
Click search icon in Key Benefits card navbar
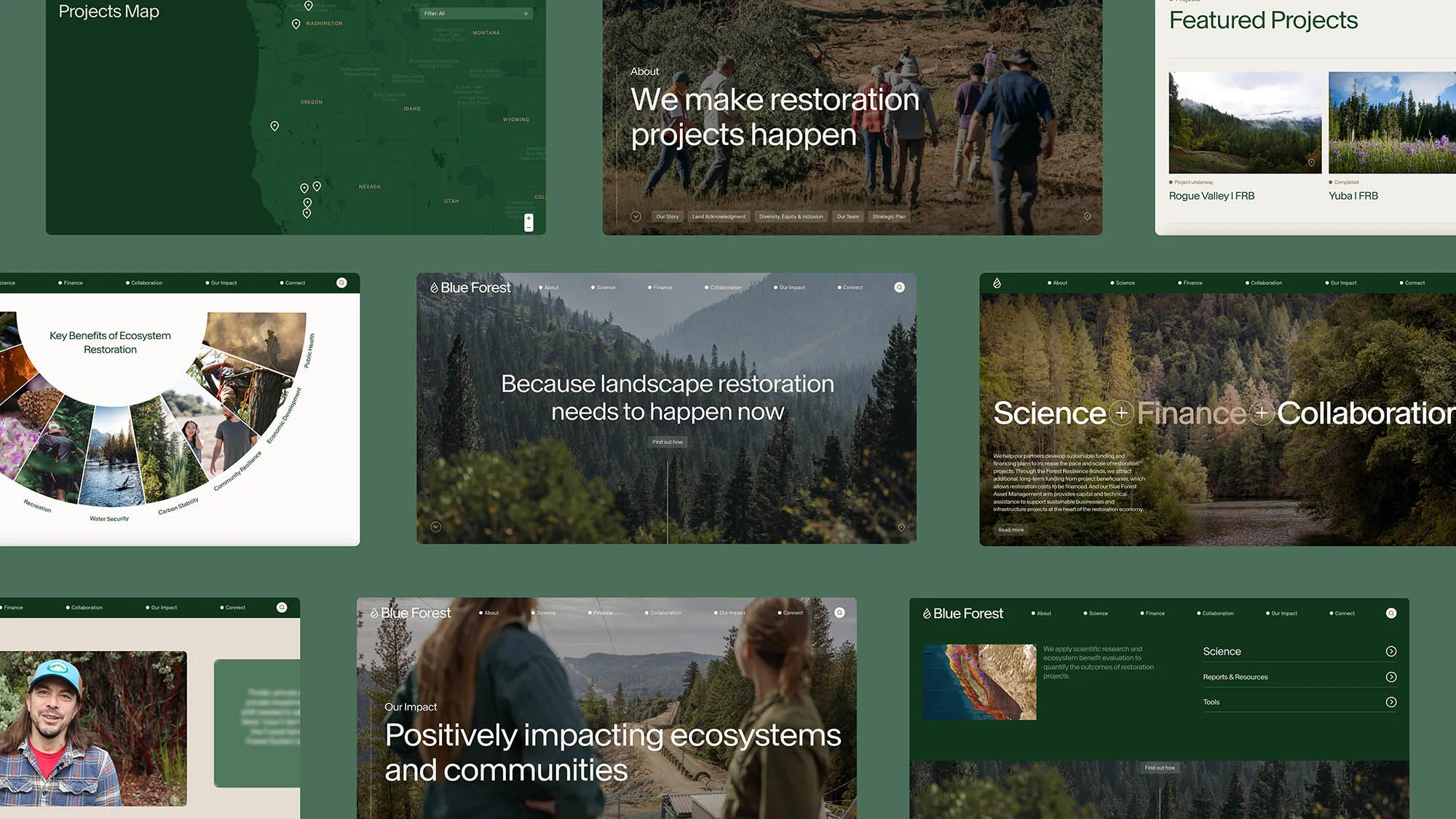[x=341, y=282]
